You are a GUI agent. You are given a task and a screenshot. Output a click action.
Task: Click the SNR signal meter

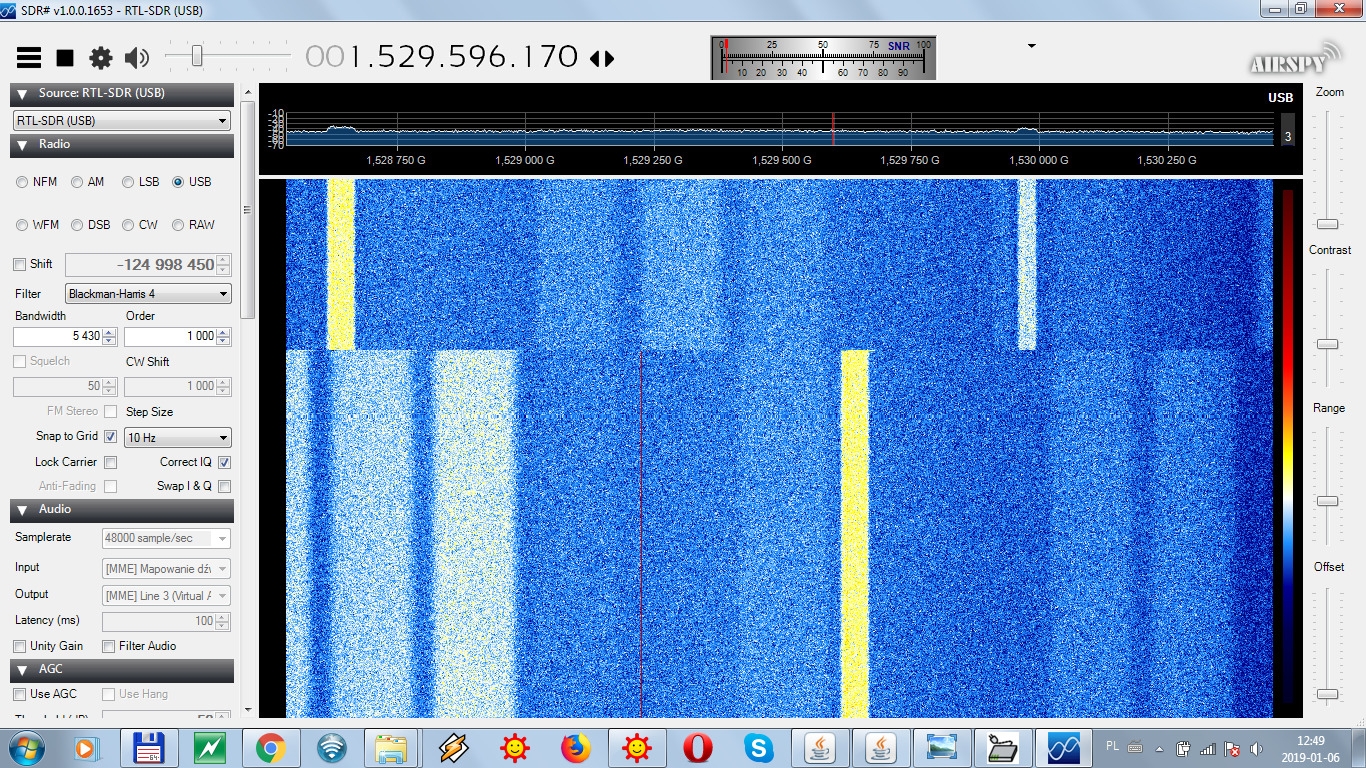tap(823, 58)
